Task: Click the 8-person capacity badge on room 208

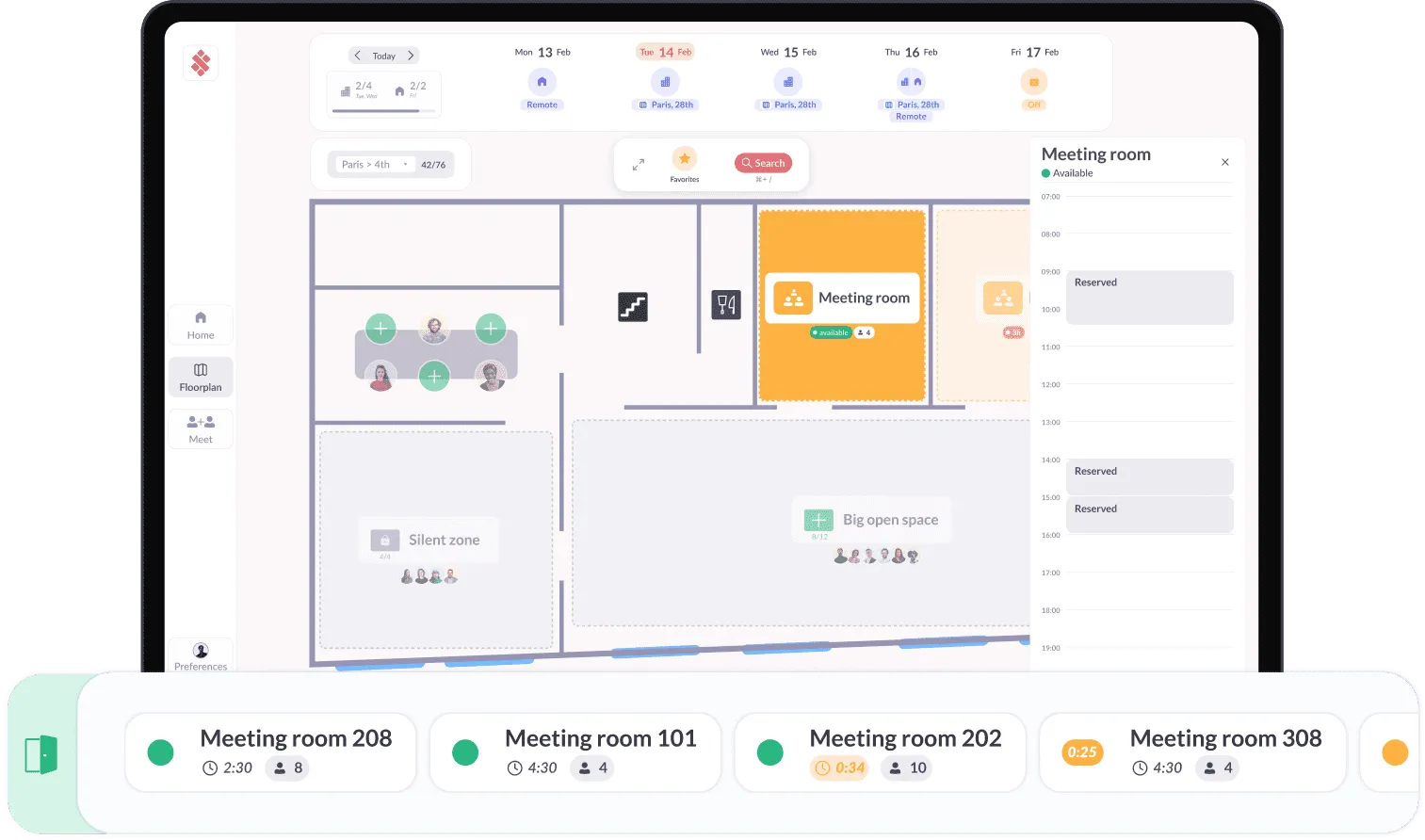Action: tap(288, 768)
